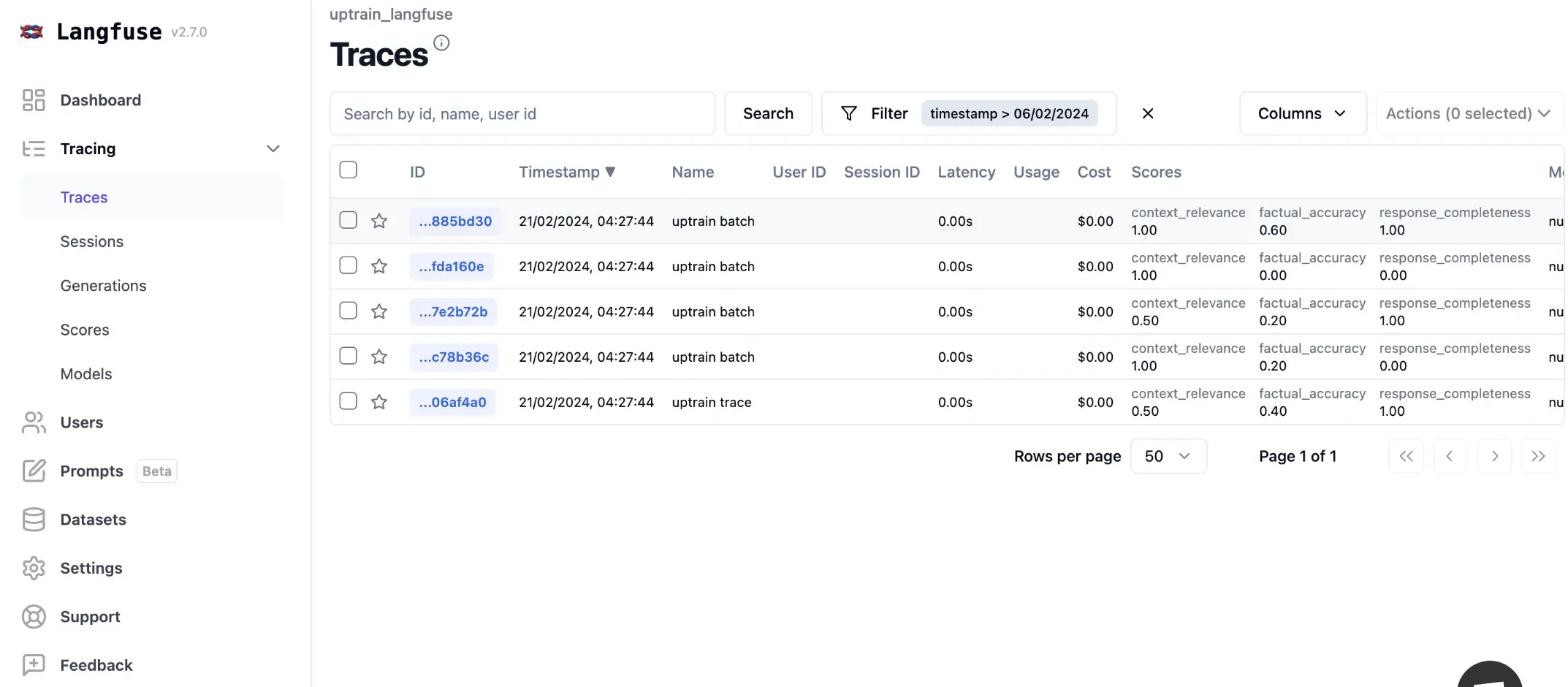This screenshot has width=1568, height=687.
Task: Sort by the Timestamp column header
Action: [567, 172]
